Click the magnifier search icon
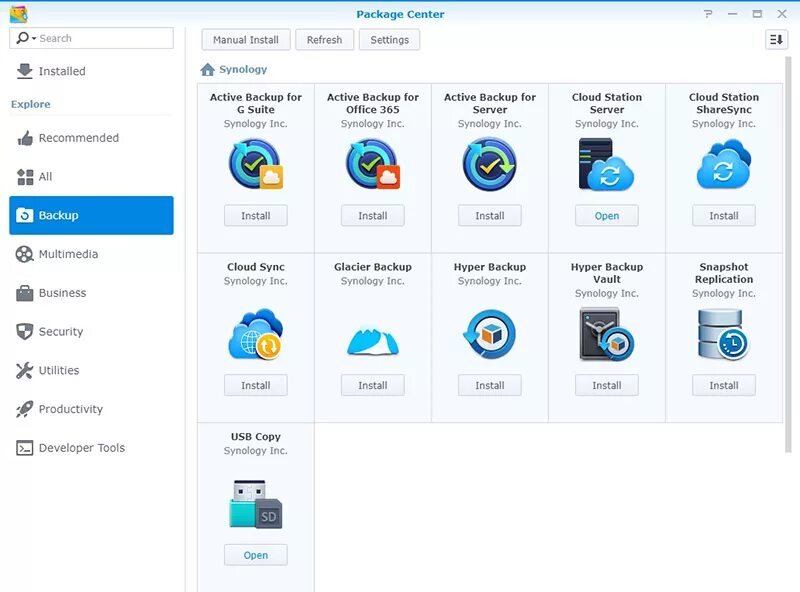This screenshot has height=592, width=800. [22, 38]
